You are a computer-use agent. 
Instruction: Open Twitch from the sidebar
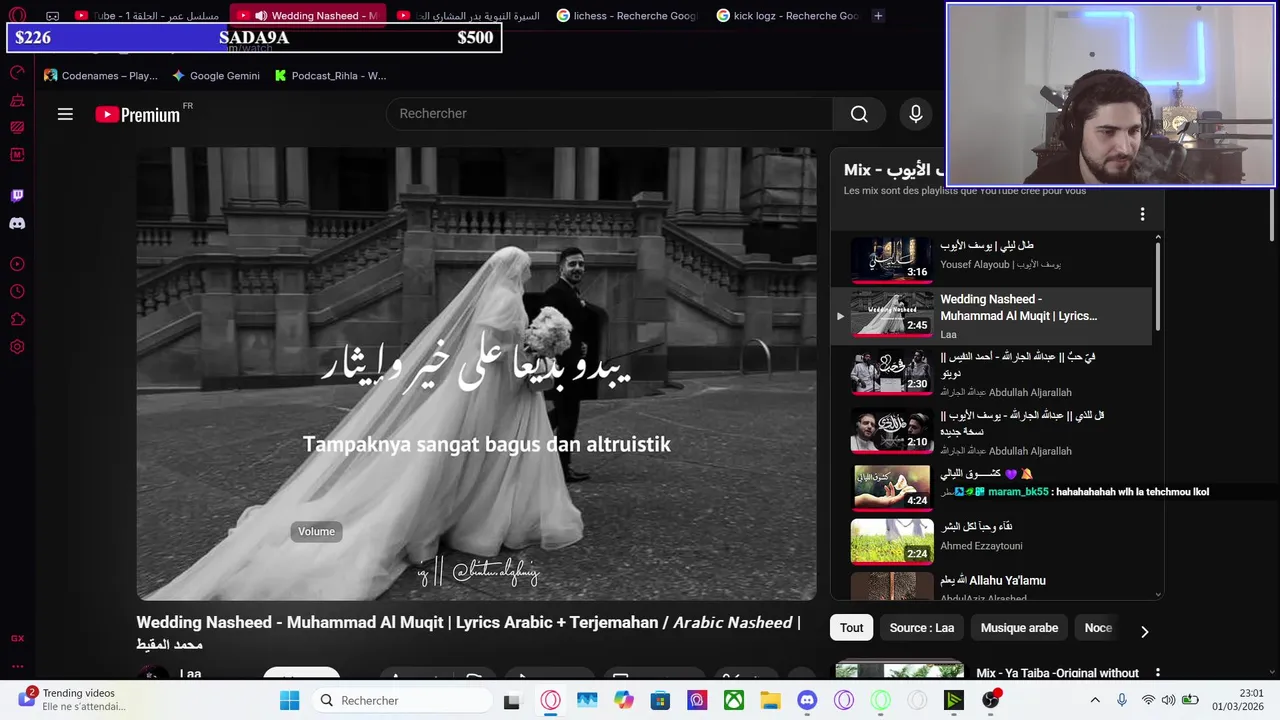17,196
